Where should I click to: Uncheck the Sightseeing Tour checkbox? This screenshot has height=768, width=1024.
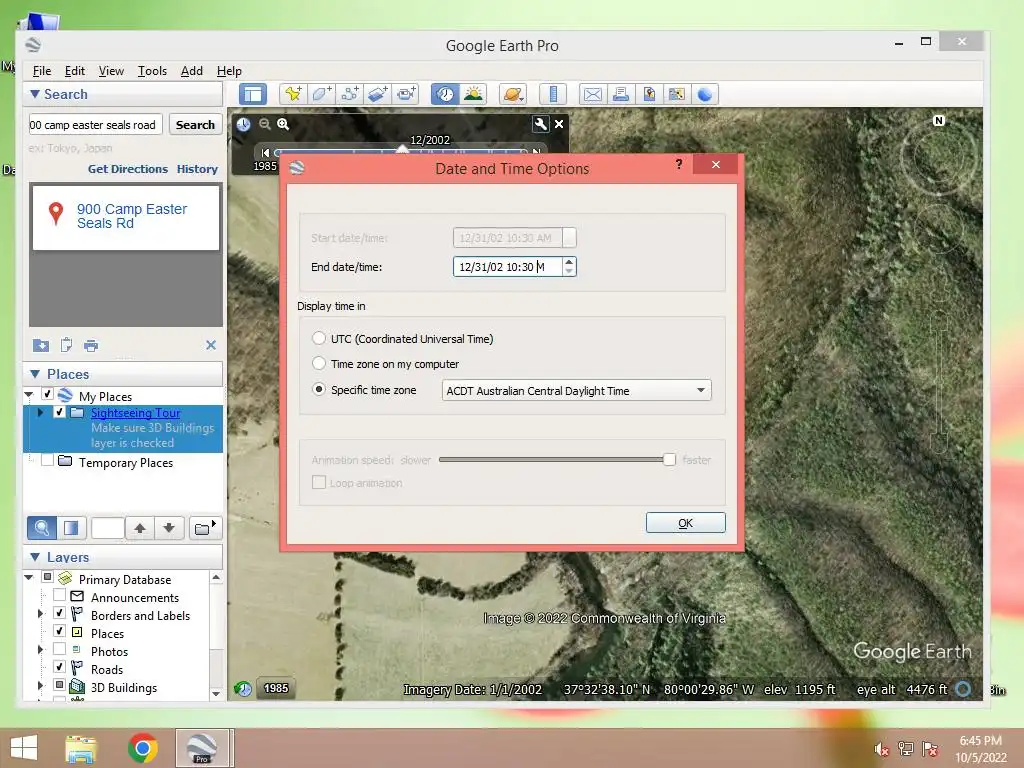click(x=59, y=412)
